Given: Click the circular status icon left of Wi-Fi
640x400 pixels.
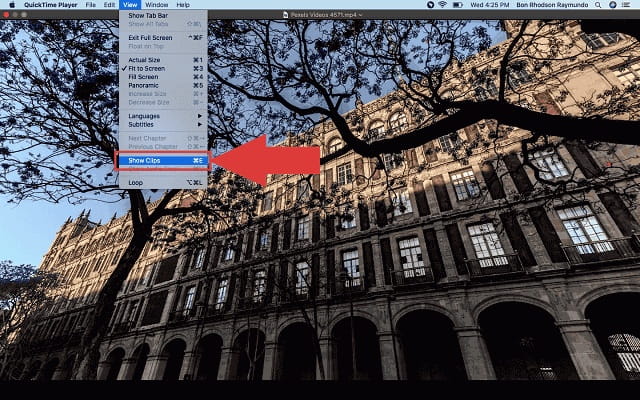Looking at the screenshot, I should [430, 5].
